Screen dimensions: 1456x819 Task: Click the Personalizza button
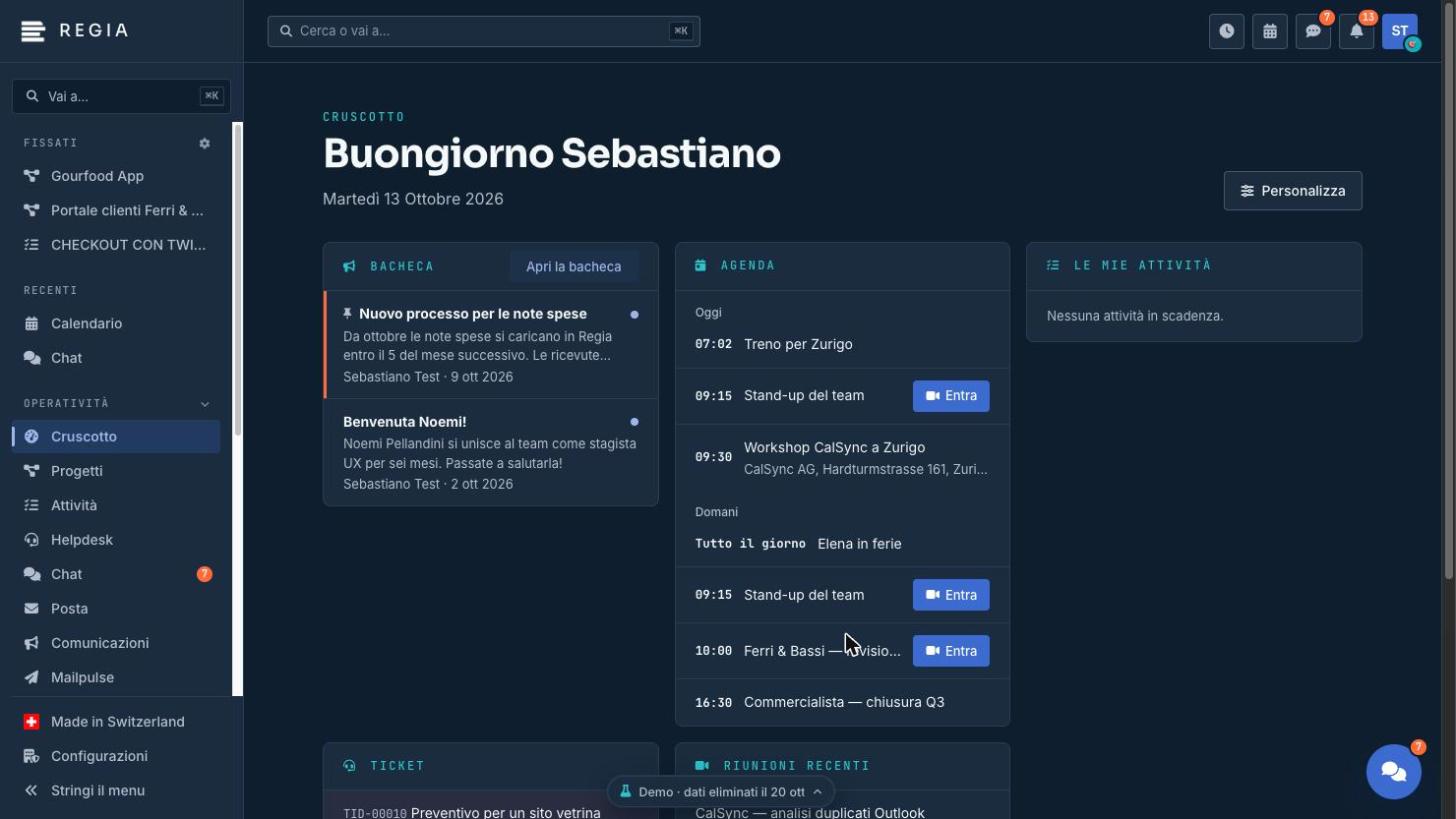(x=1293, y=191)
